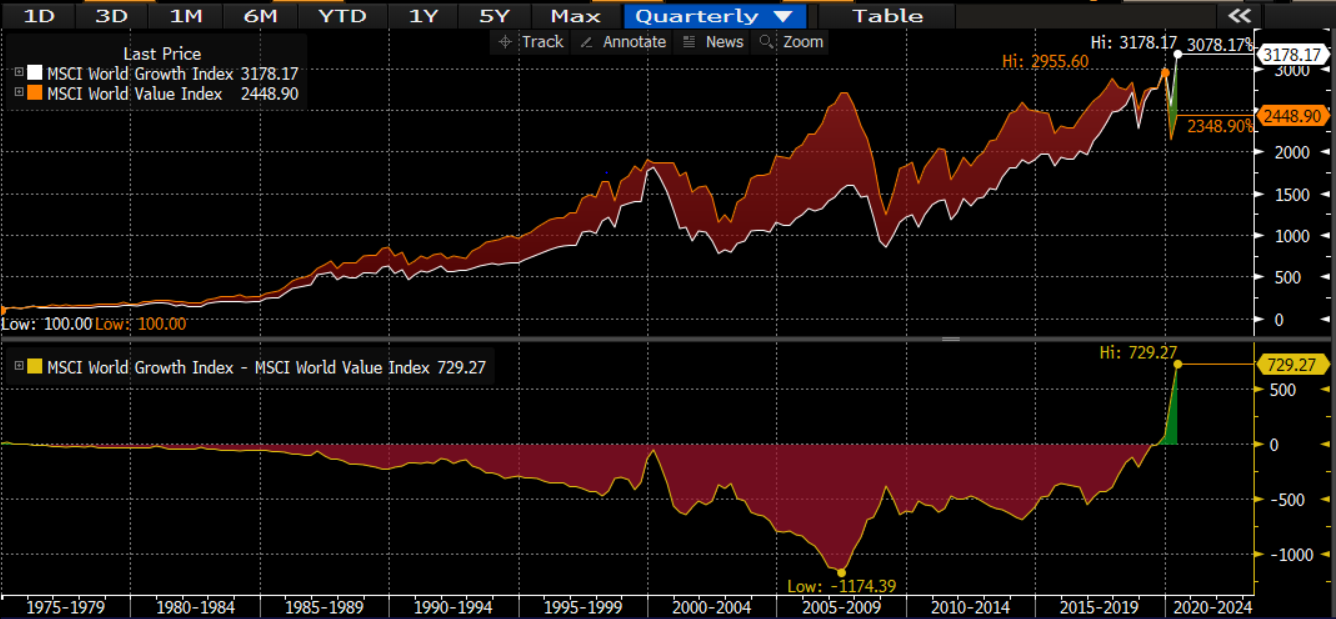This screenshot has height=619, width=1336.
Task: Click the orange Low: 100.00 label
Action: pos(141,324)
